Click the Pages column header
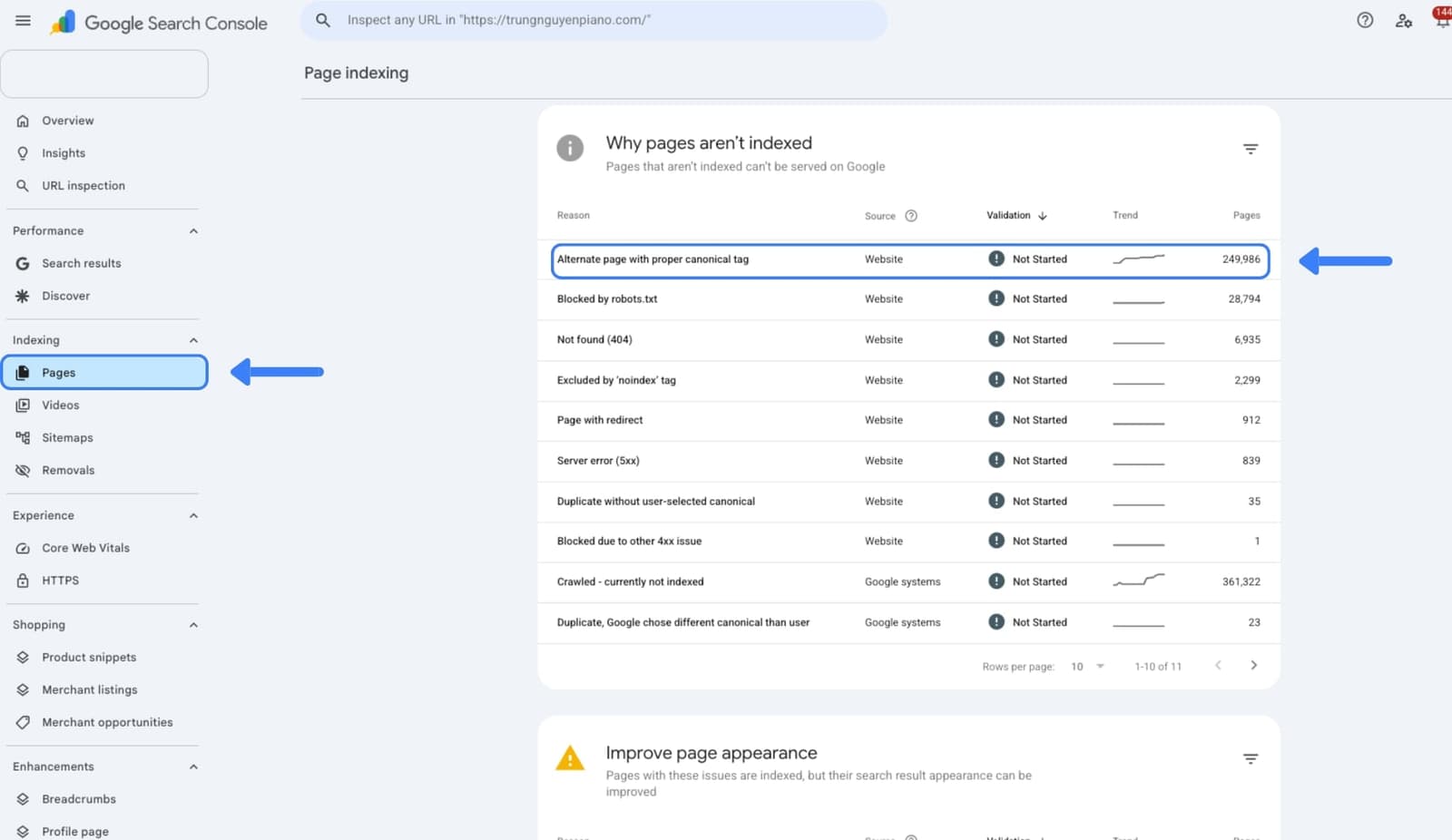The height and width of the screenshot is (840, 1452). [1246, 216]
